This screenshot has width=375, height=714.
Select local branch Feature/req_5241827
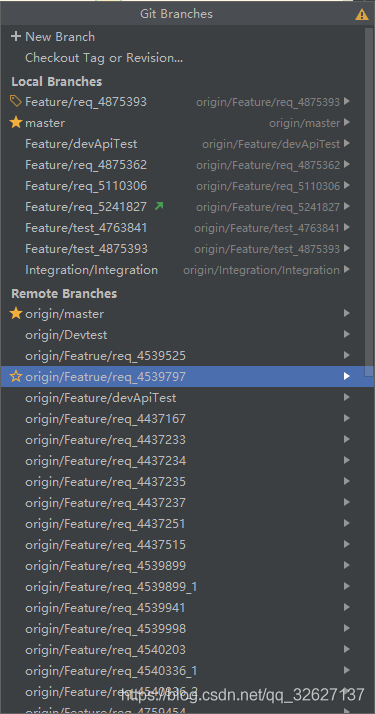coord(86,207)
